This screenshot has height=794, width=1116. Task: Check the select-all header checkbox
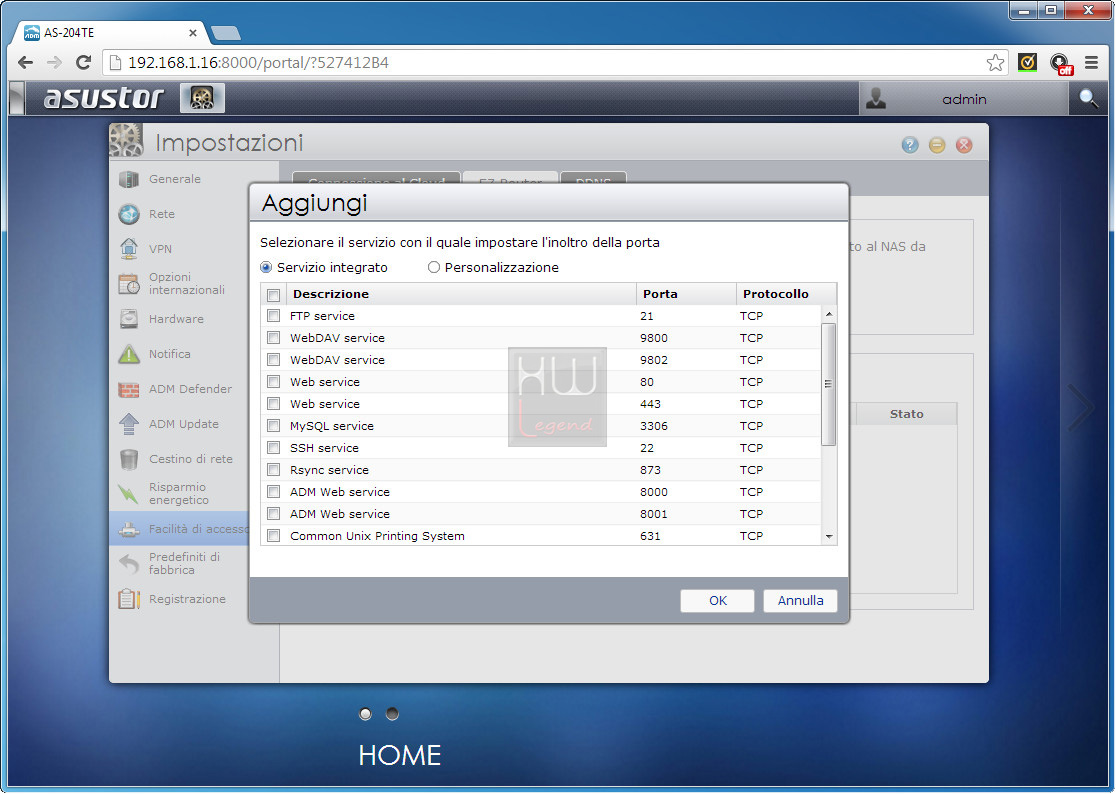pos(273,295)
